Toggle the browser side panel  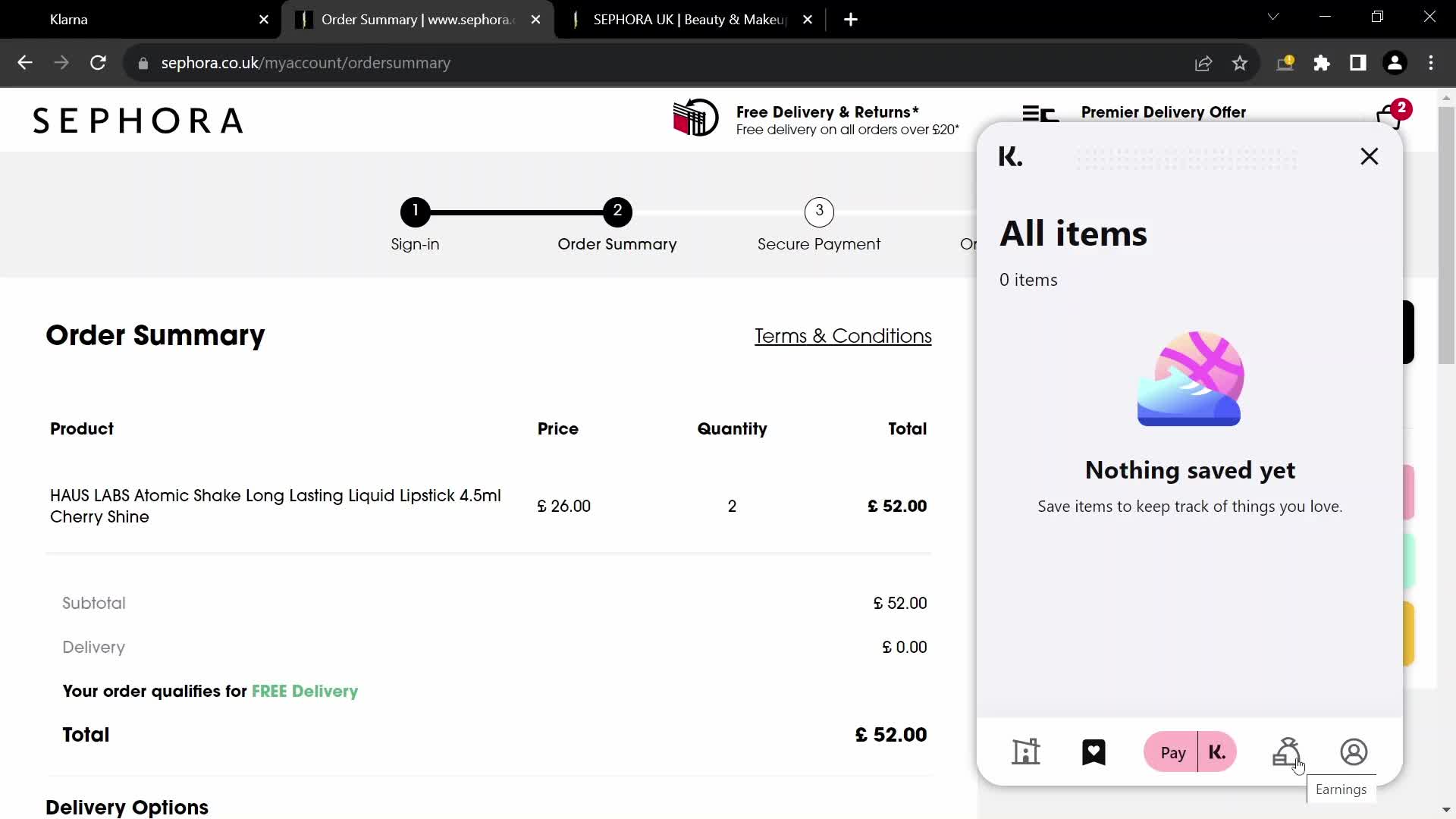[x=1358, y=64]
